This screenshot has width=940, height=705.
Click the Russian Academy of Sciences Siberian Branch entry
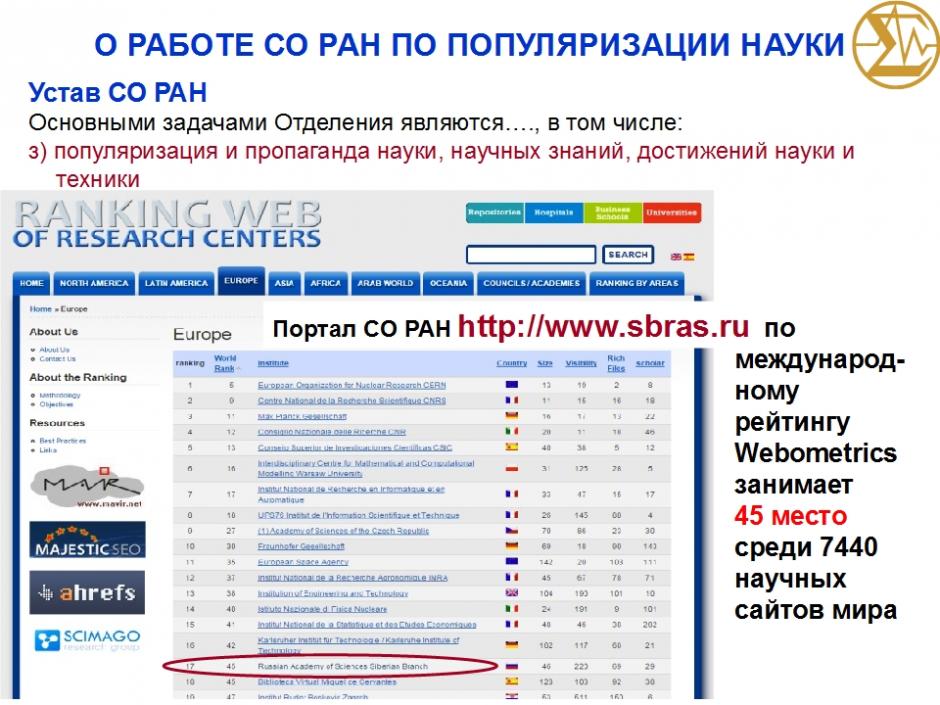pos(343,667)
